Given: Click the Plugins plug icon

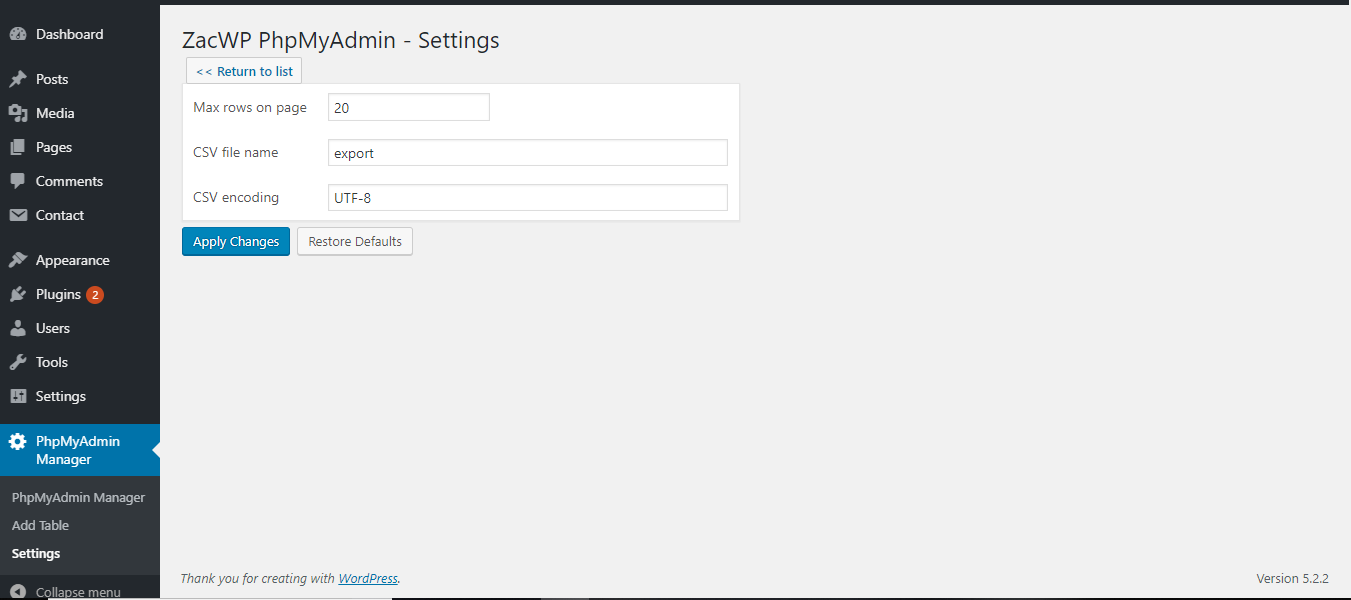Looking at the screenshot, I should [x=18, y=294].
